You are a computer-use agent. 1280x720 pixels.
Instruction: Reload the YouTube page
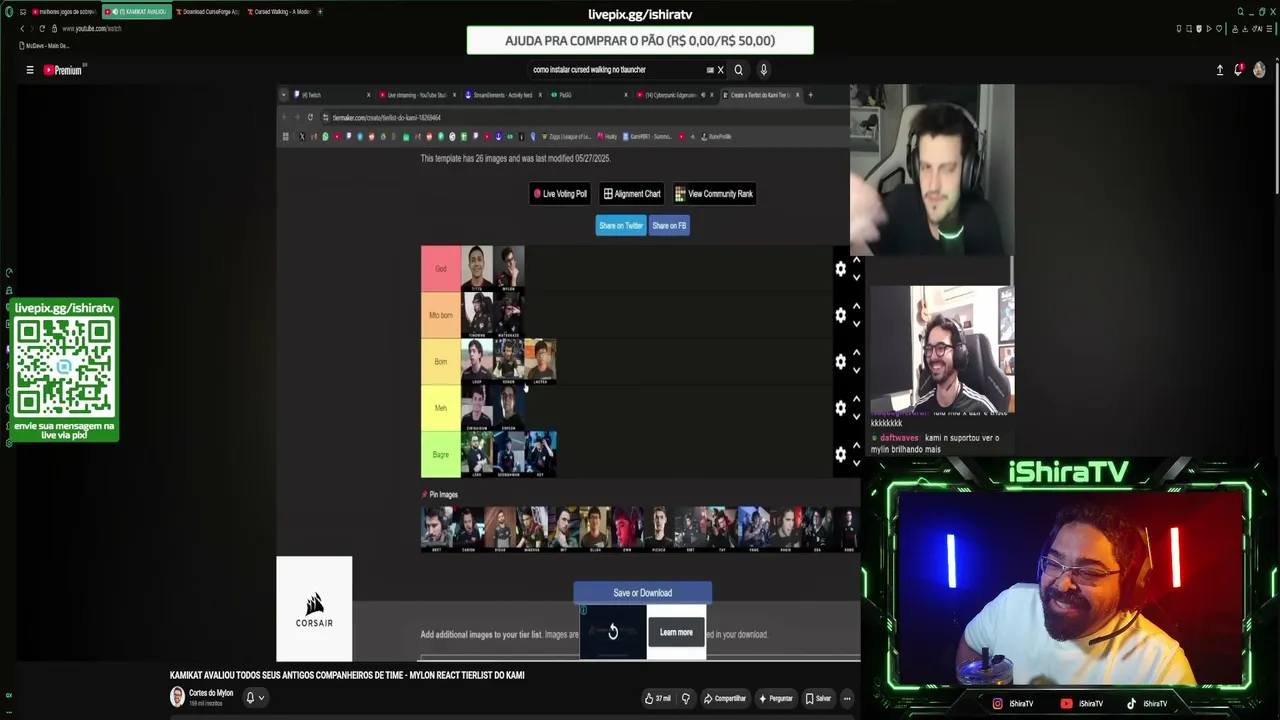coord(42,29)
